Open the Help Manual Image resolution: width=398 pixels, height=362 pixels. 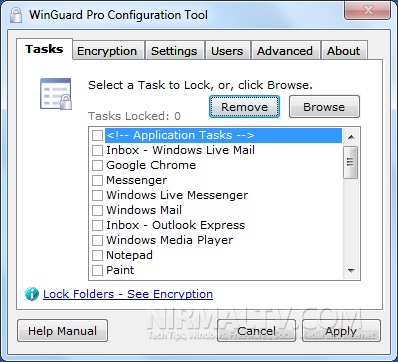point(62,331)
